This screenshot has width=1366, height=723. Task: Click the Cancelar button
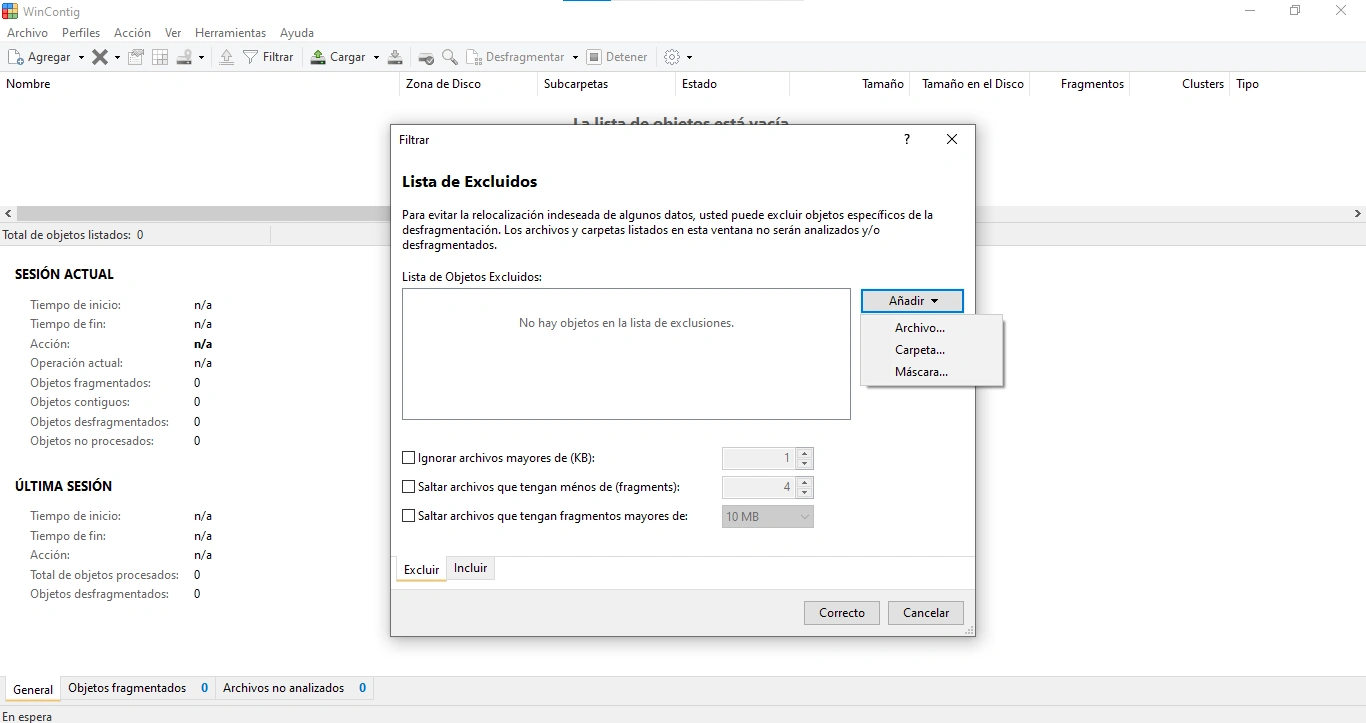[925, 613]
